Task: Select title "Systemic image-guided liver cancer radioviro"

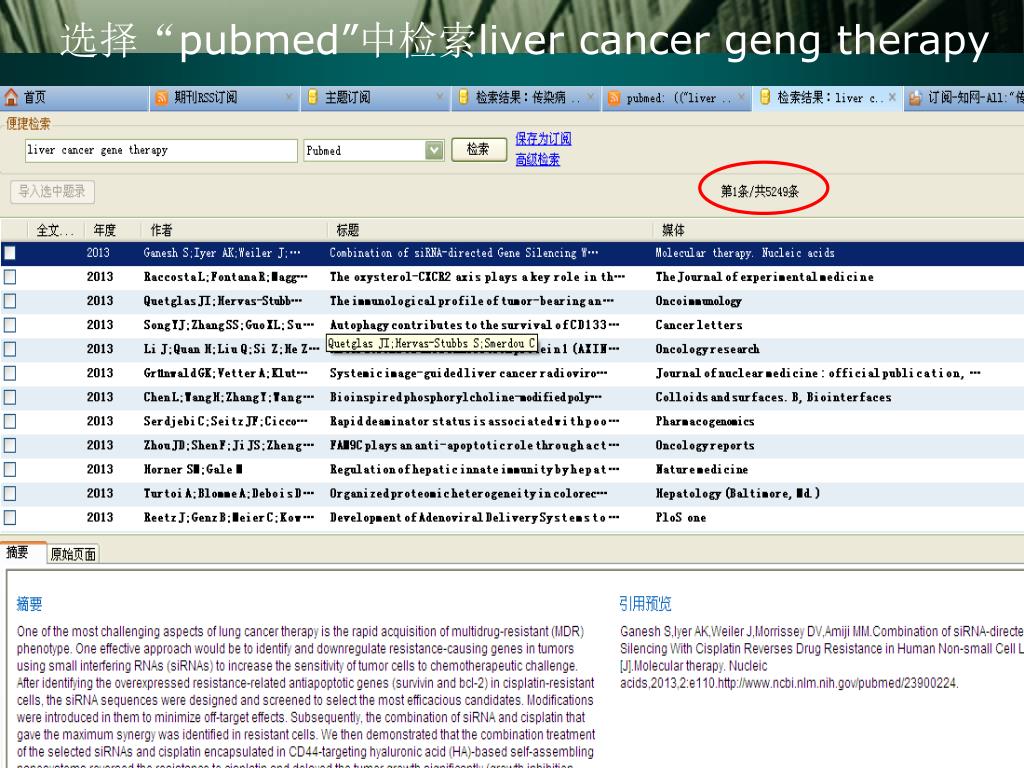Action: click(468, 374)
